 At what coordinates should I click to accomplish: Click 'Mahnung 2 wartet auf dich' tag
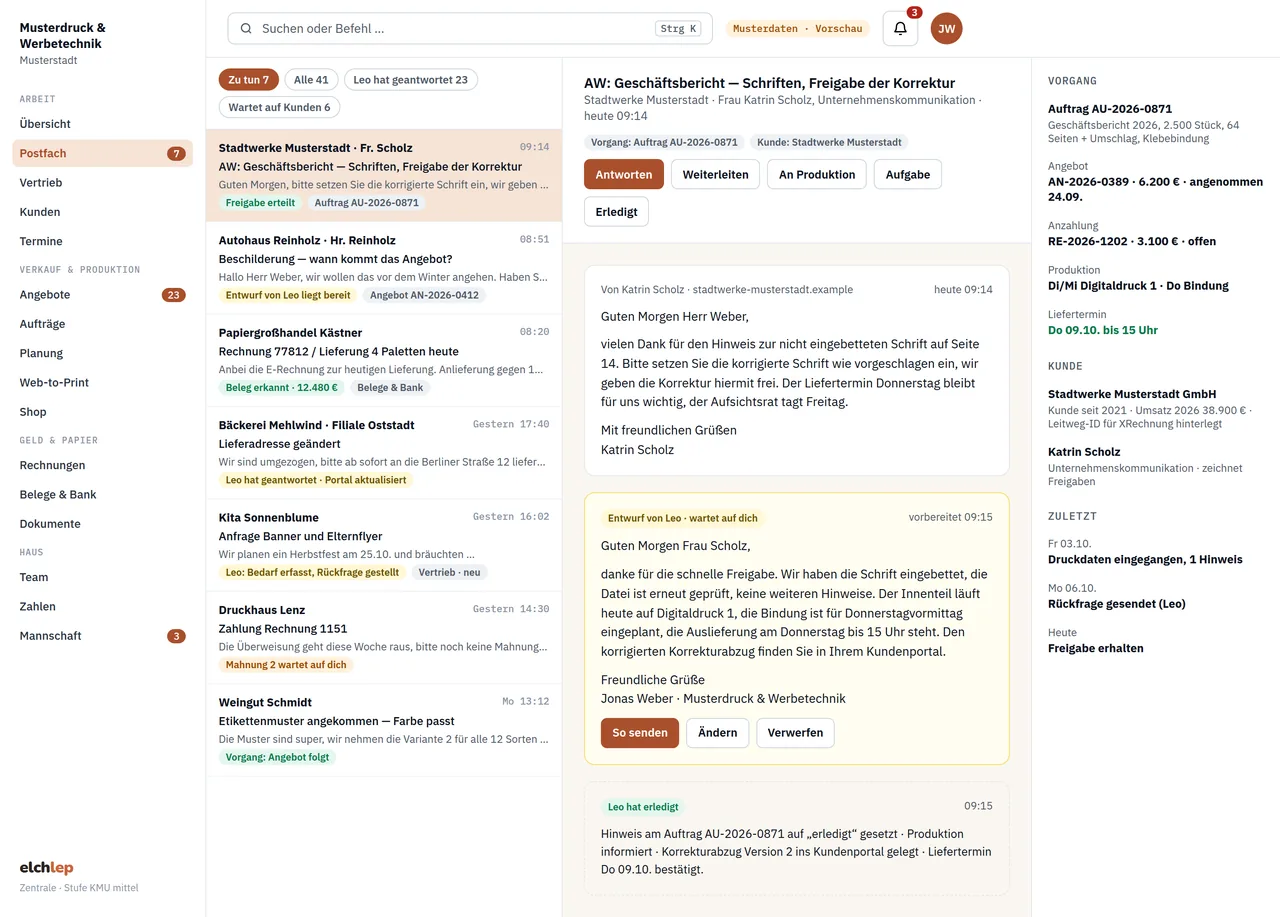[286, 665]
